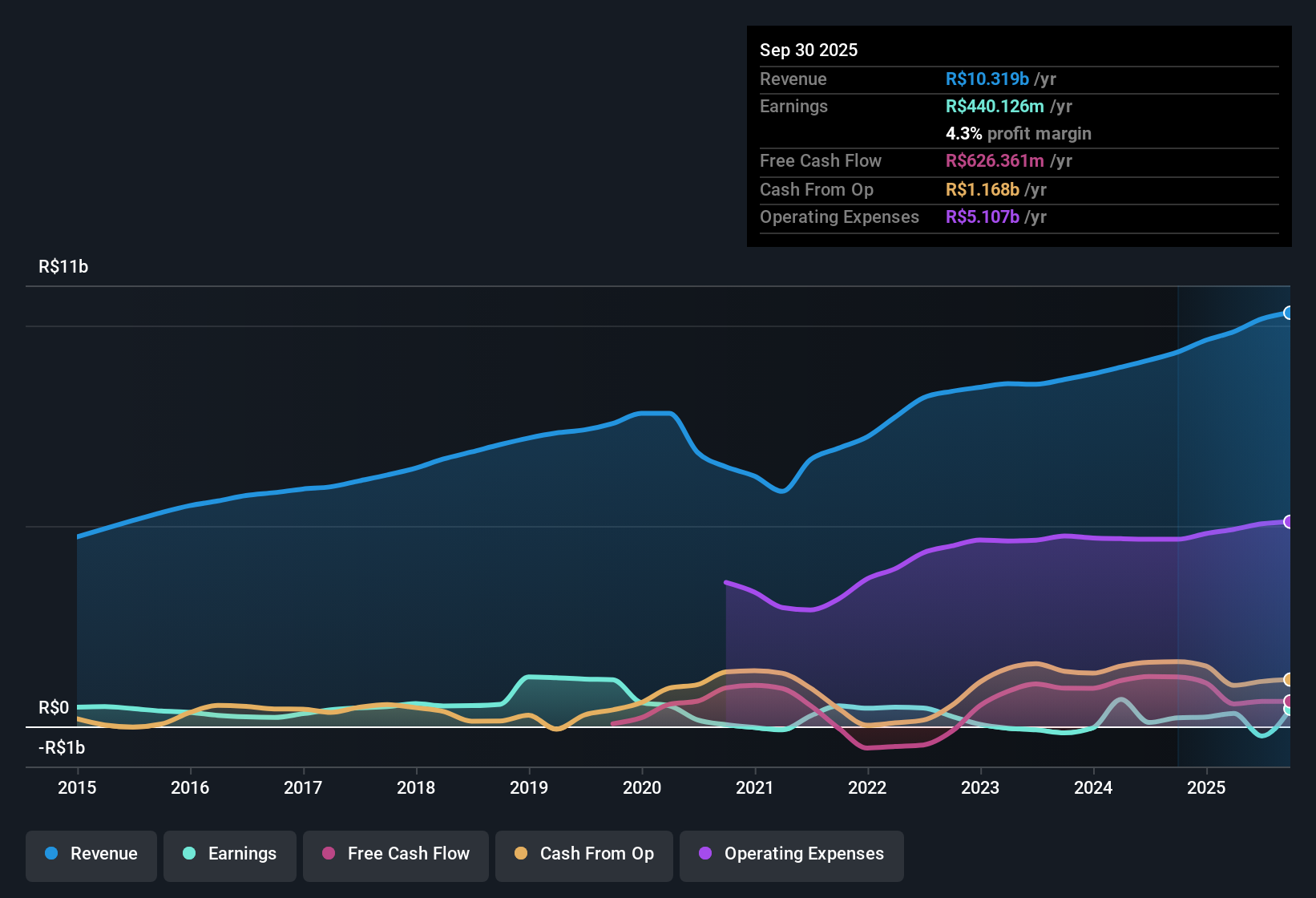Toggle the Revenue series visibility
Viewport: 1316px width, 898px height.
[91, 855]
